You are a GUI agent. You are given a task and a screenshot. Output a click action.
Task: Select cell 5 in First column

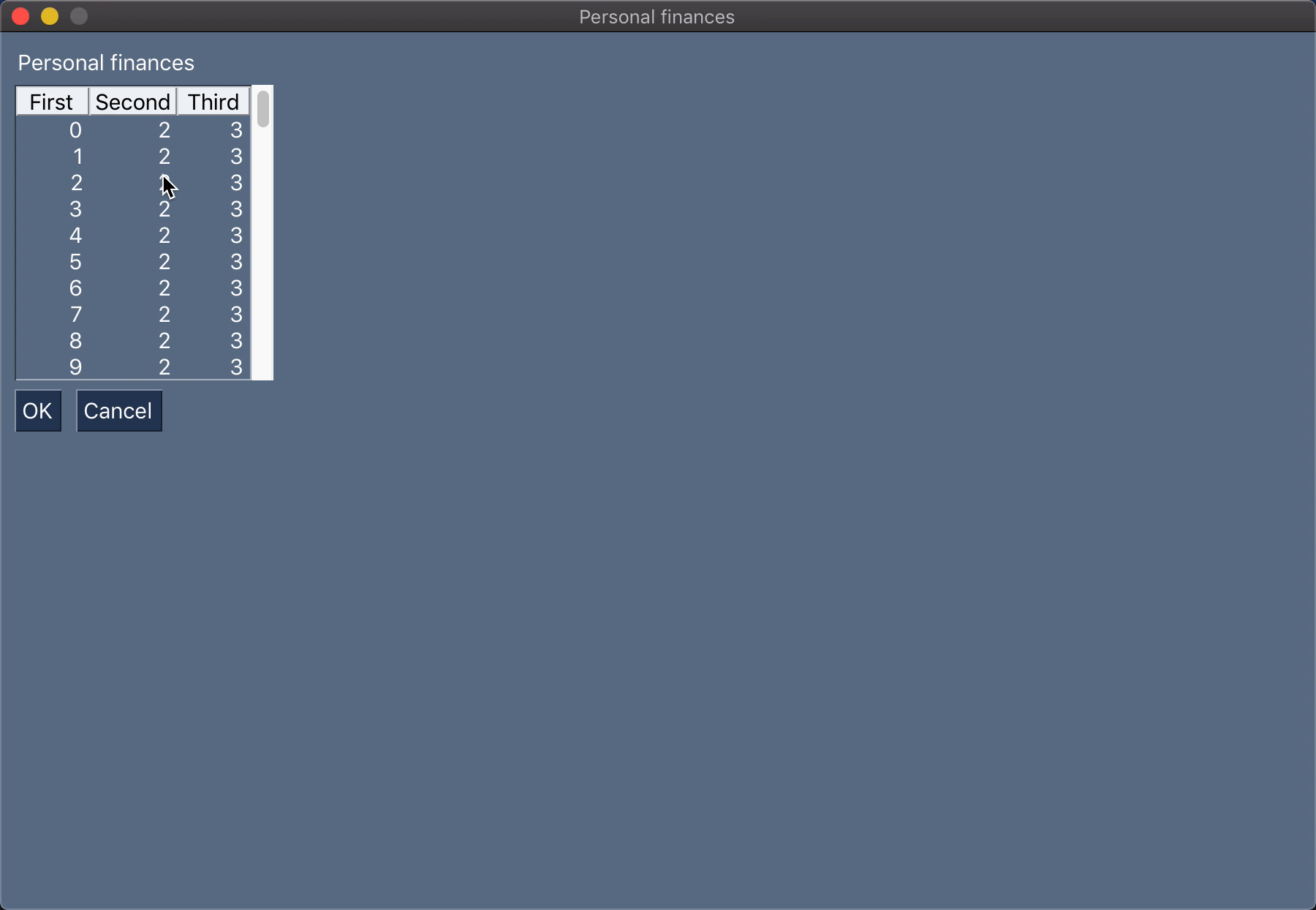(x=52, y=262)
